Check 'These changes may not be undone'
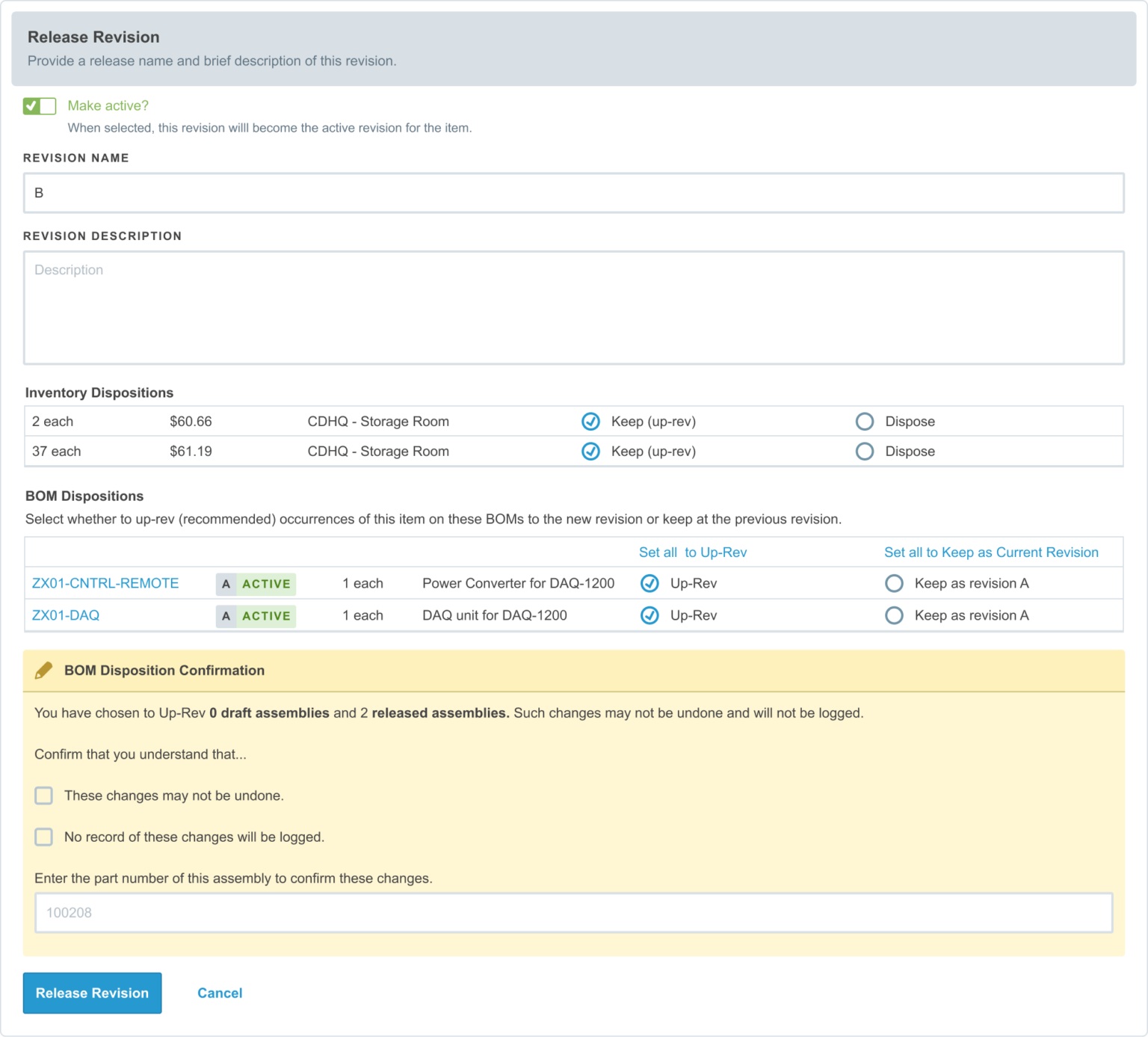The width and height of the screenshot is (1148, 1037). (x=44, y=796)
